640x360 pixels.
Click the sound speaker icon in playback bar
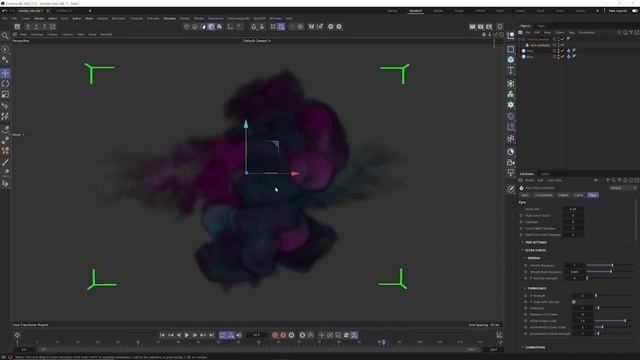tap(239, 335)
